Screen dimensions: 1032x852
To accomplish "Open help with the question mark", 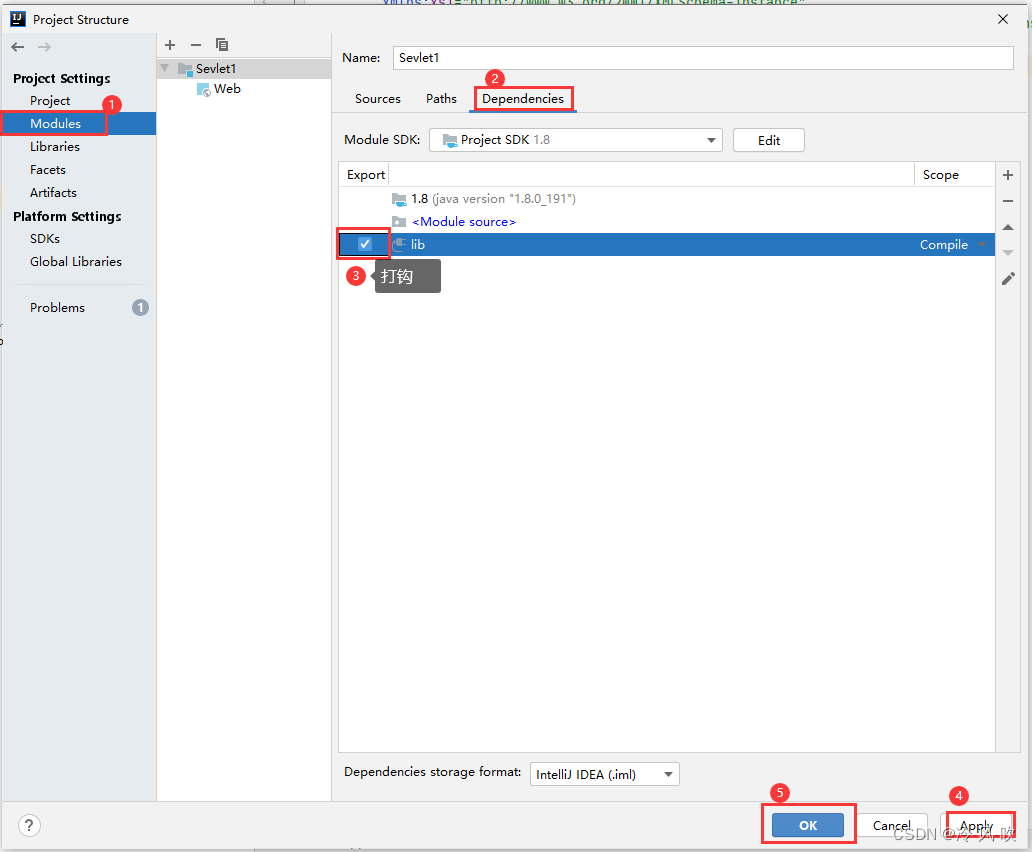I will (29, 825).
